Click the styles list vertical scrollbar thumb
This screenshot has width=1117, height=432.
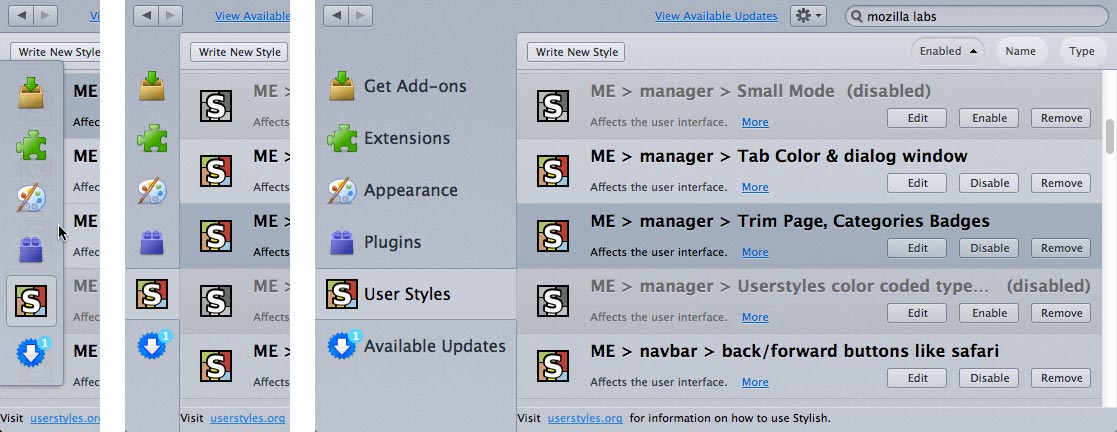(x=1110, y=136)
